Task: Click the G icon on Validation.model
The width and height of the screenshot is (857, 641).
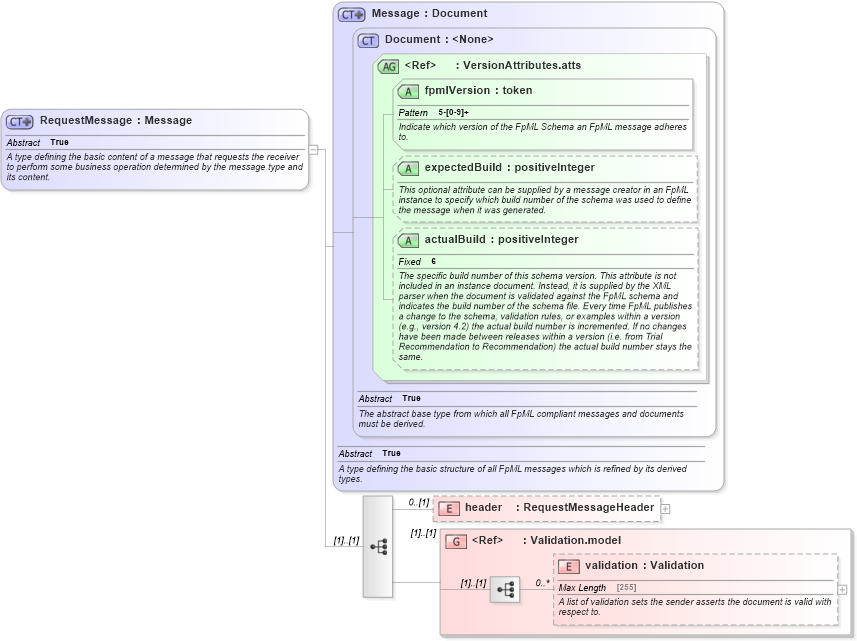Action: (x=456, y=541)
